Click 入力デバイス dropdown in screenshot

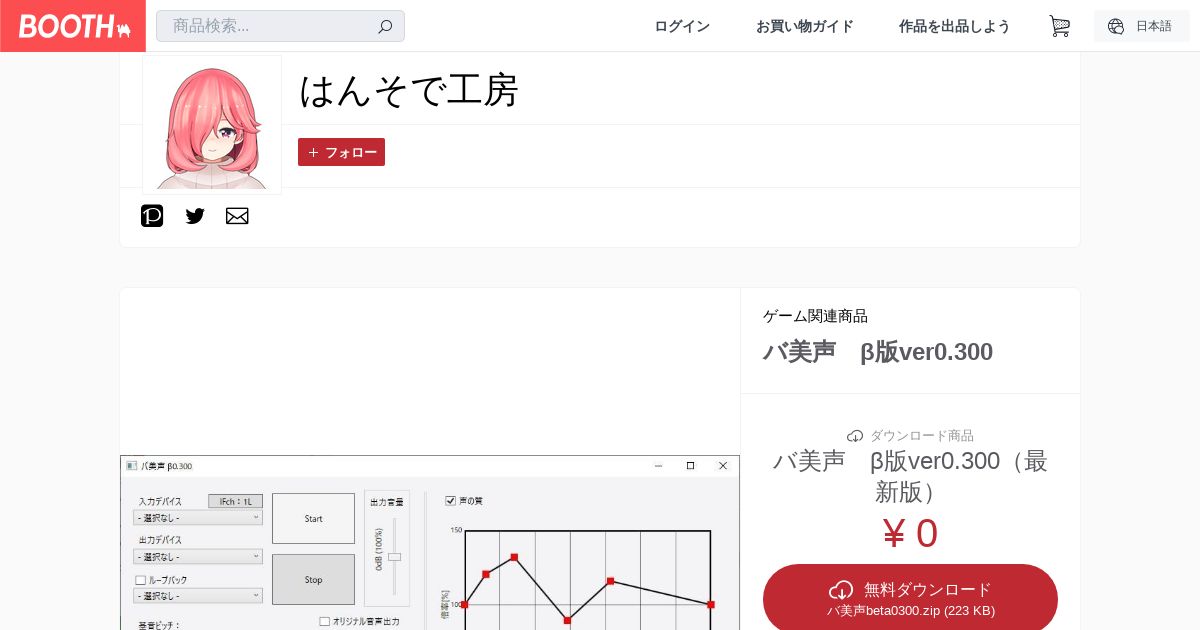coord(198,518)
